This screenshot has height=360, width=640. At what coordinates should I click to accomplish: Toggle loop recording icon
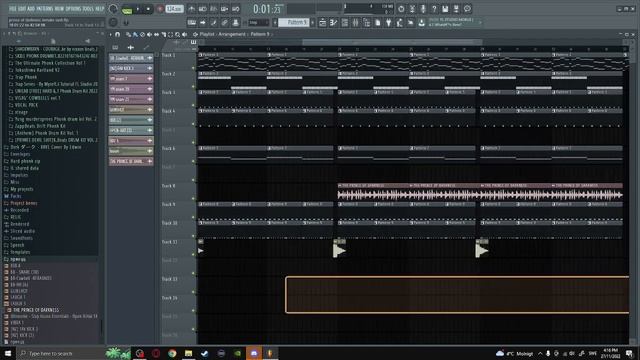pyautogui.click(x=236, y=9)
